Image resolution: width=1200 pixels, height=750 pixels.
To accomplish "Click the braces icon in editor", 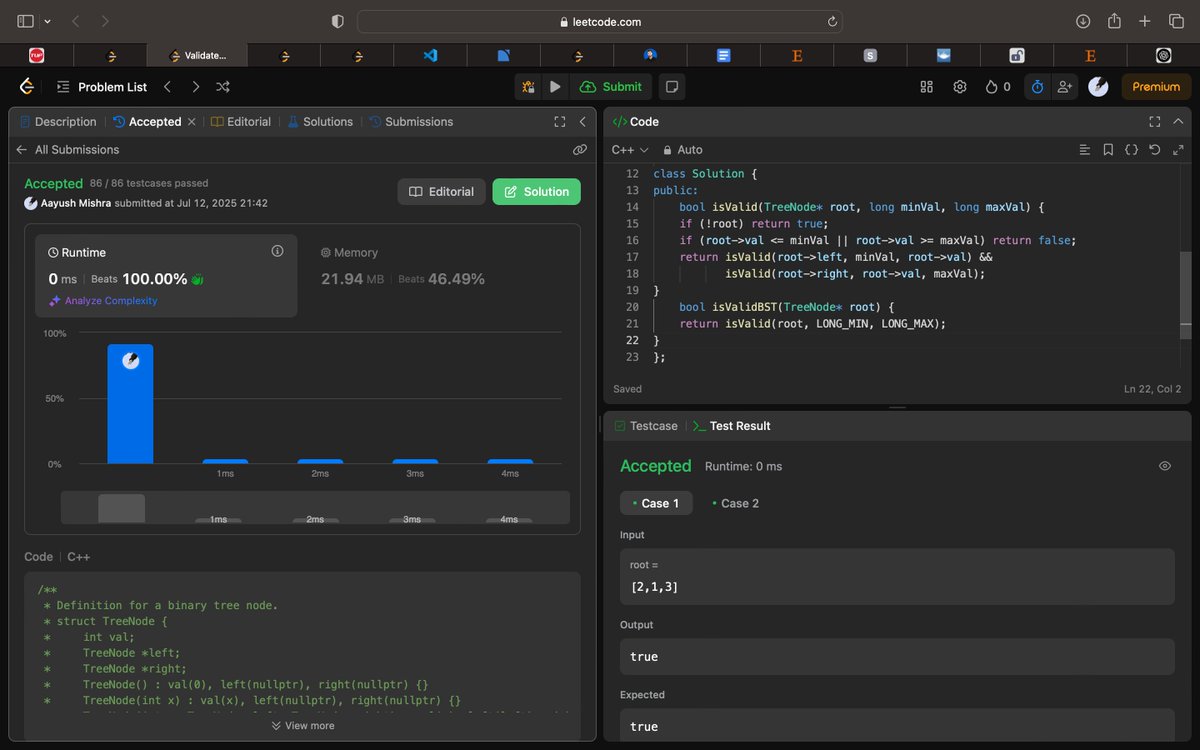I will point(1131,150).
